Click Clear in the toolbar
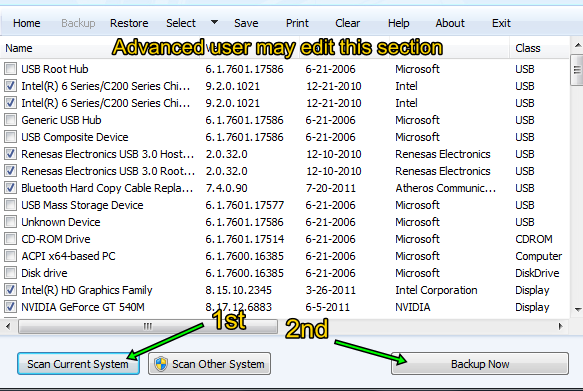Viewport: 583px width, 391px height. pyautogui.click(x=347, y=23)
